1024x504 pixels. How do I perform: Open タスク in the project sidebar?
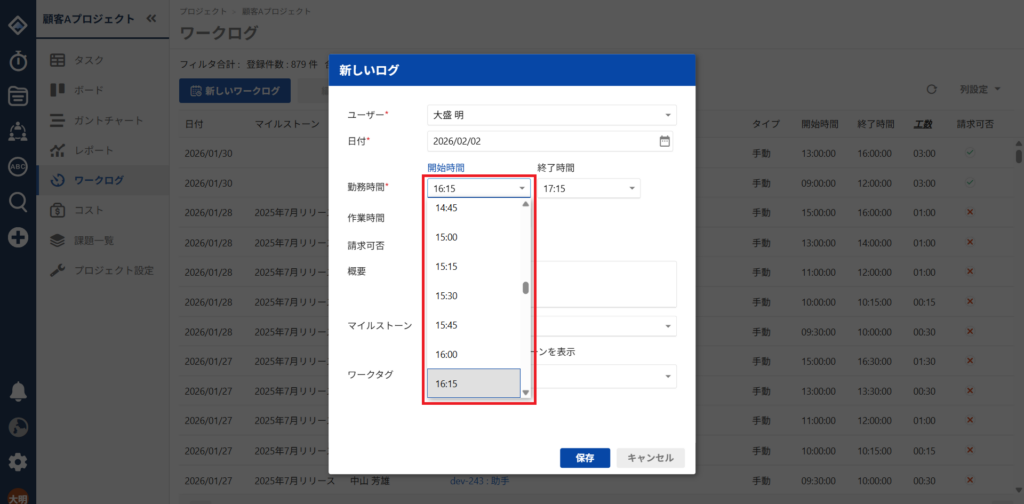pos(90,60)
